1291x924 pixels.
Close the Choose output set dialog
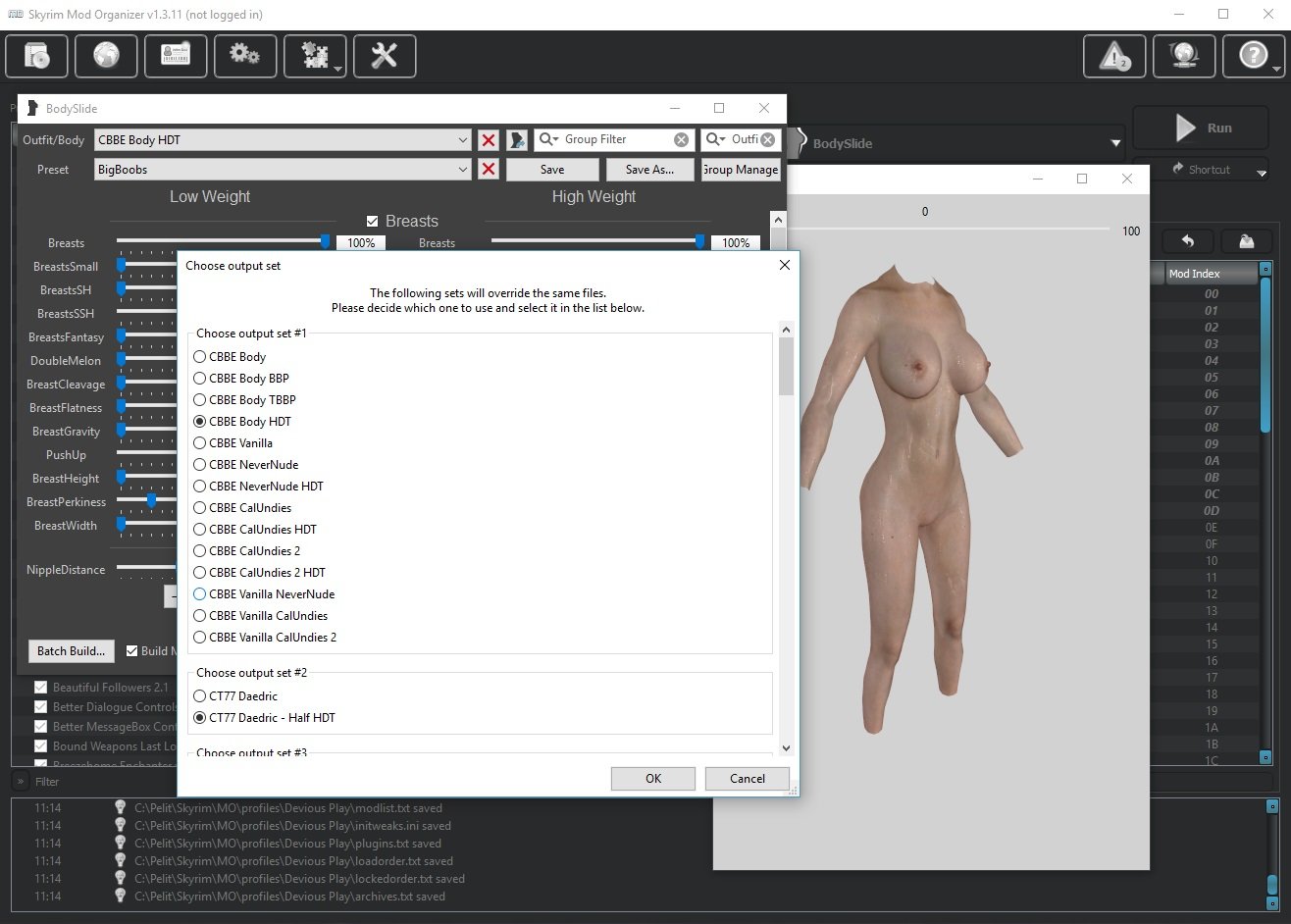(784, 265)
